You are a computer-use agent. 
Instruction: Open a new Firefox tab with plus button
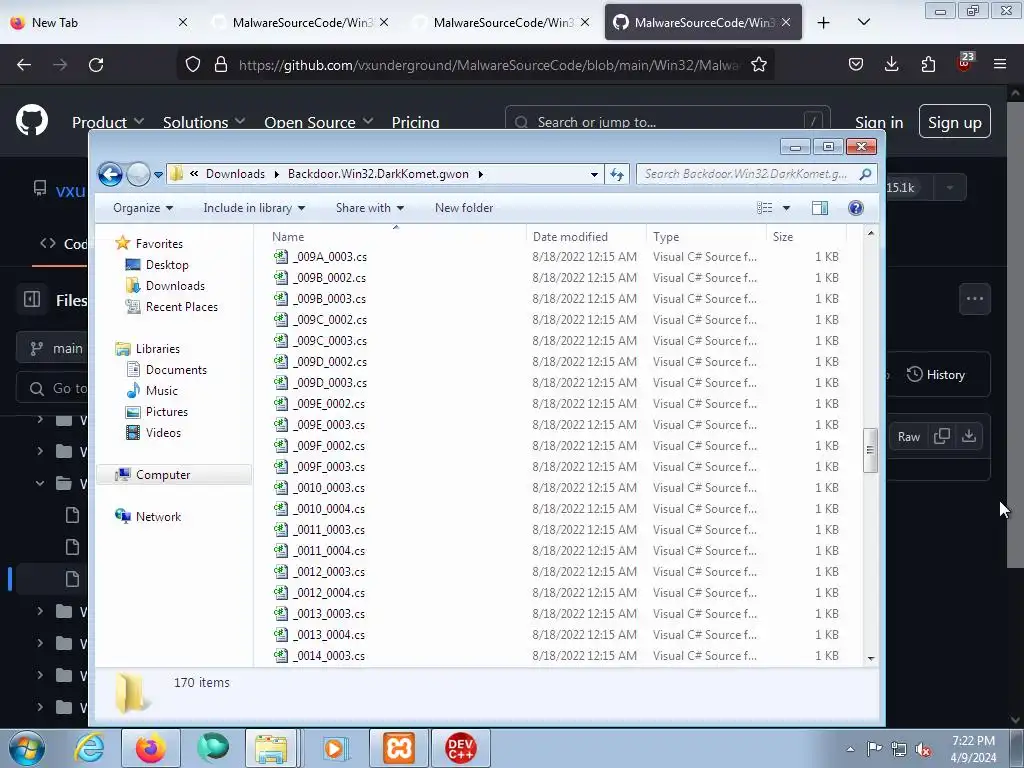(x=824, y=22)
